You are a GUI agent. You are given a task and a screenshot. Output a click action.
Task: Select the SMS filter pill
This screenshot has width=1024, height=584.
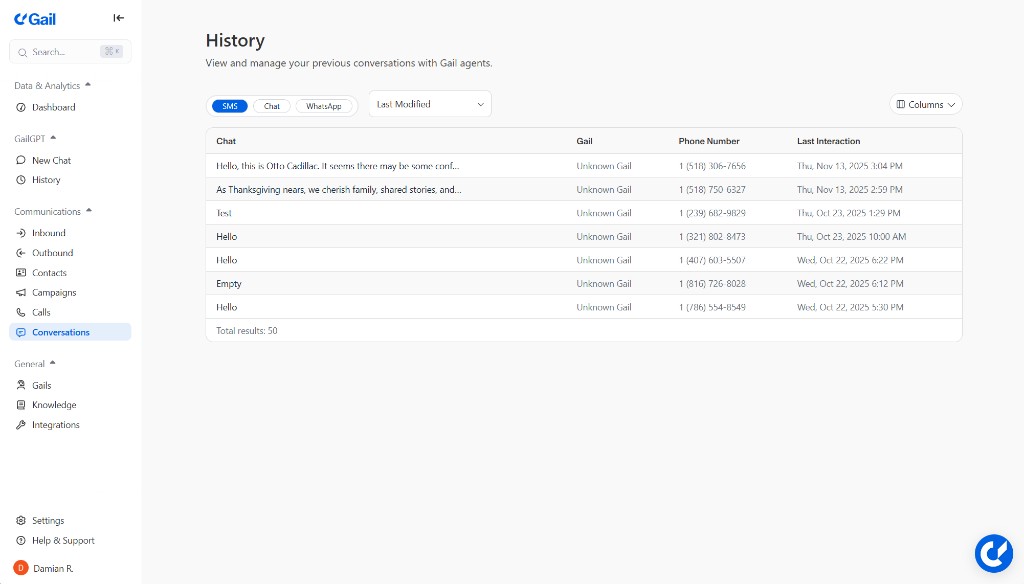click(229, 105)
